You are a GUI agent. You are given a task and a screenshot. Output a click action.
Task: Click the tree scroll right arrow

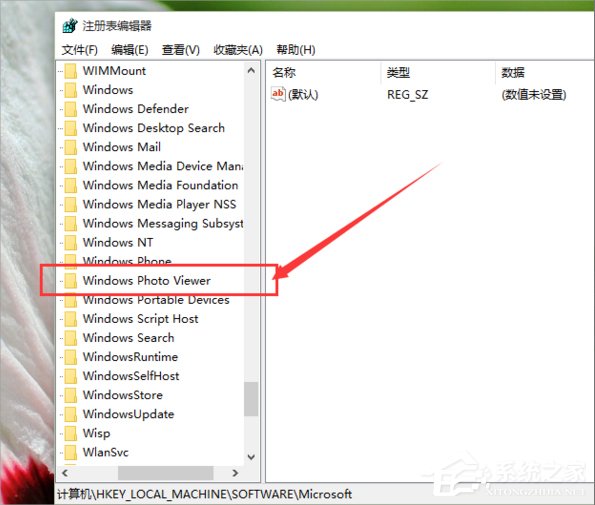pyautogui.click(x=235, y=473)
